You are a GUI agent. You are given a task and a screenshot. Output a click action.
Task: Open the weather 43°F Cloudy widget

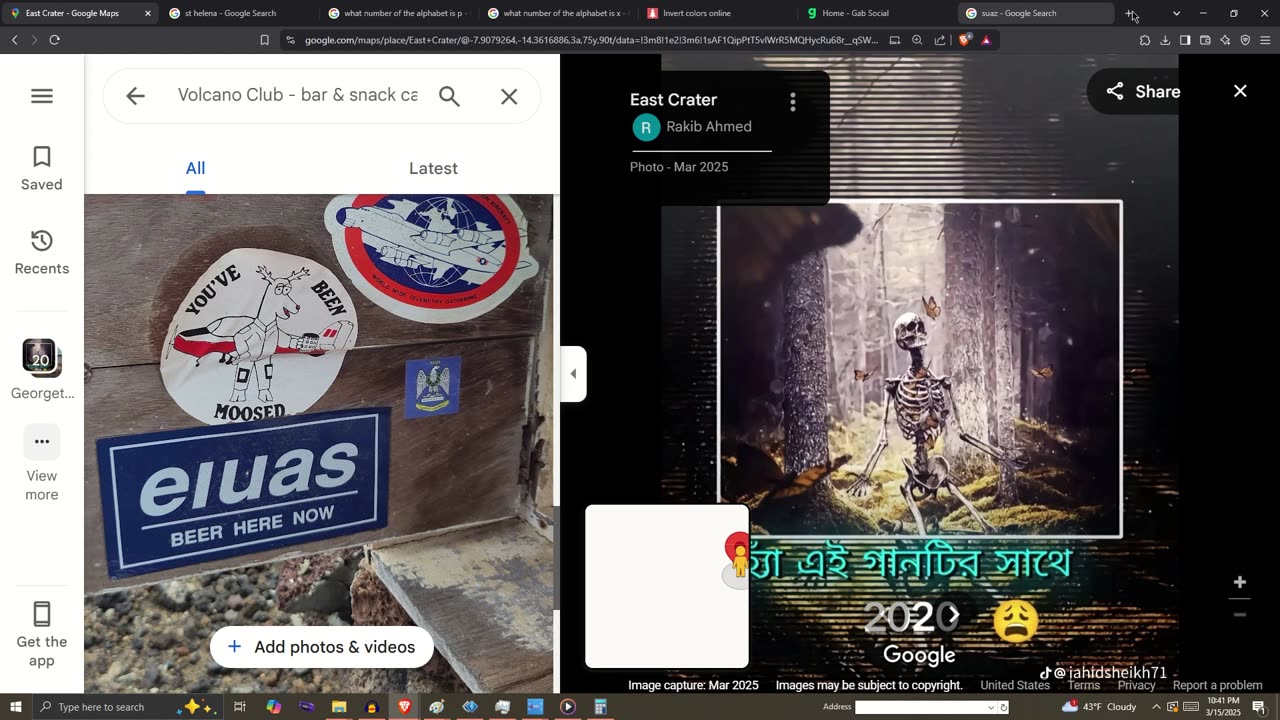(1100, 707)
